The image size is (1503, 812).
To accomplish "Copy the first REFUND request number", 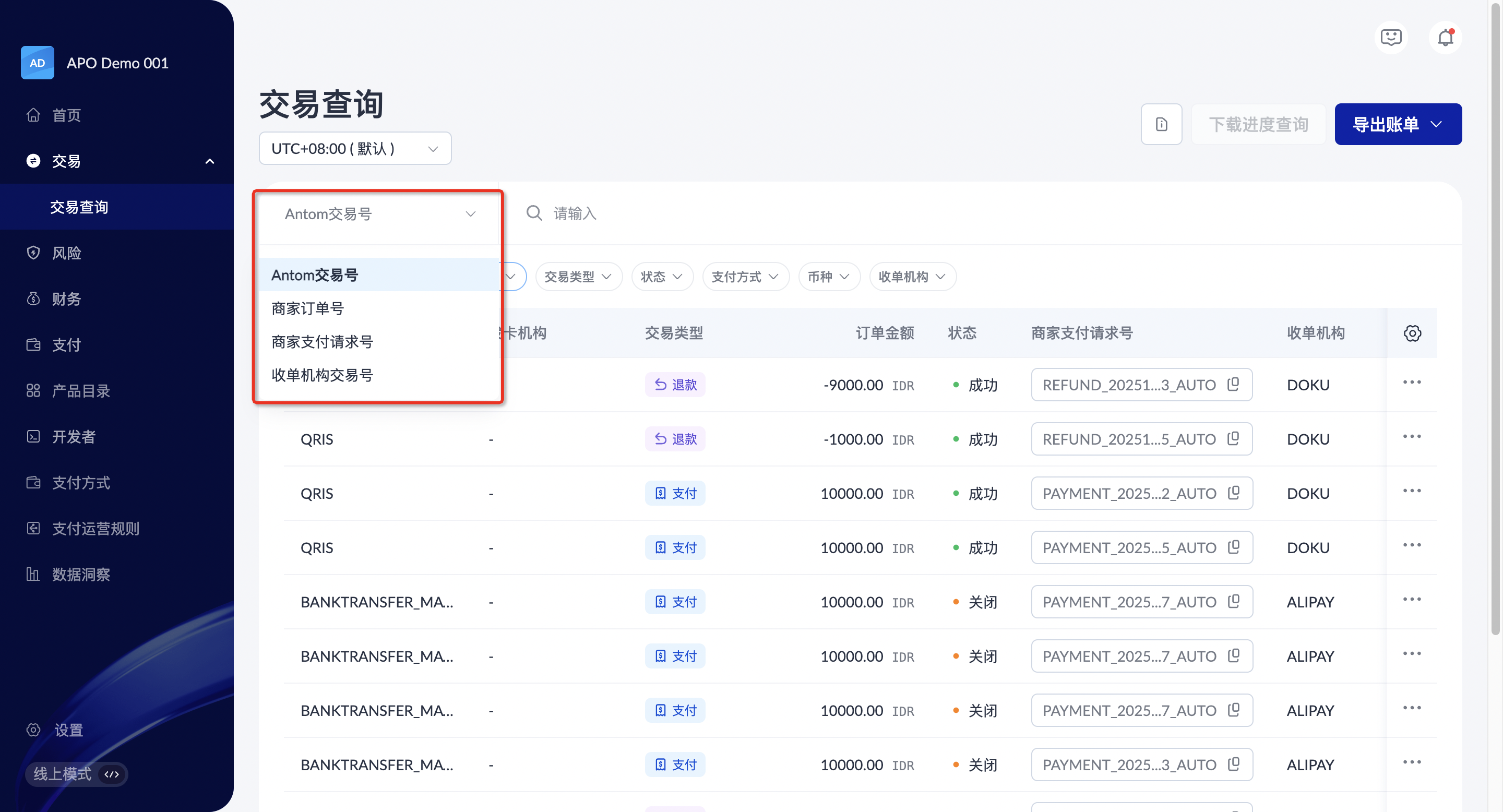I will [1233, 385].
